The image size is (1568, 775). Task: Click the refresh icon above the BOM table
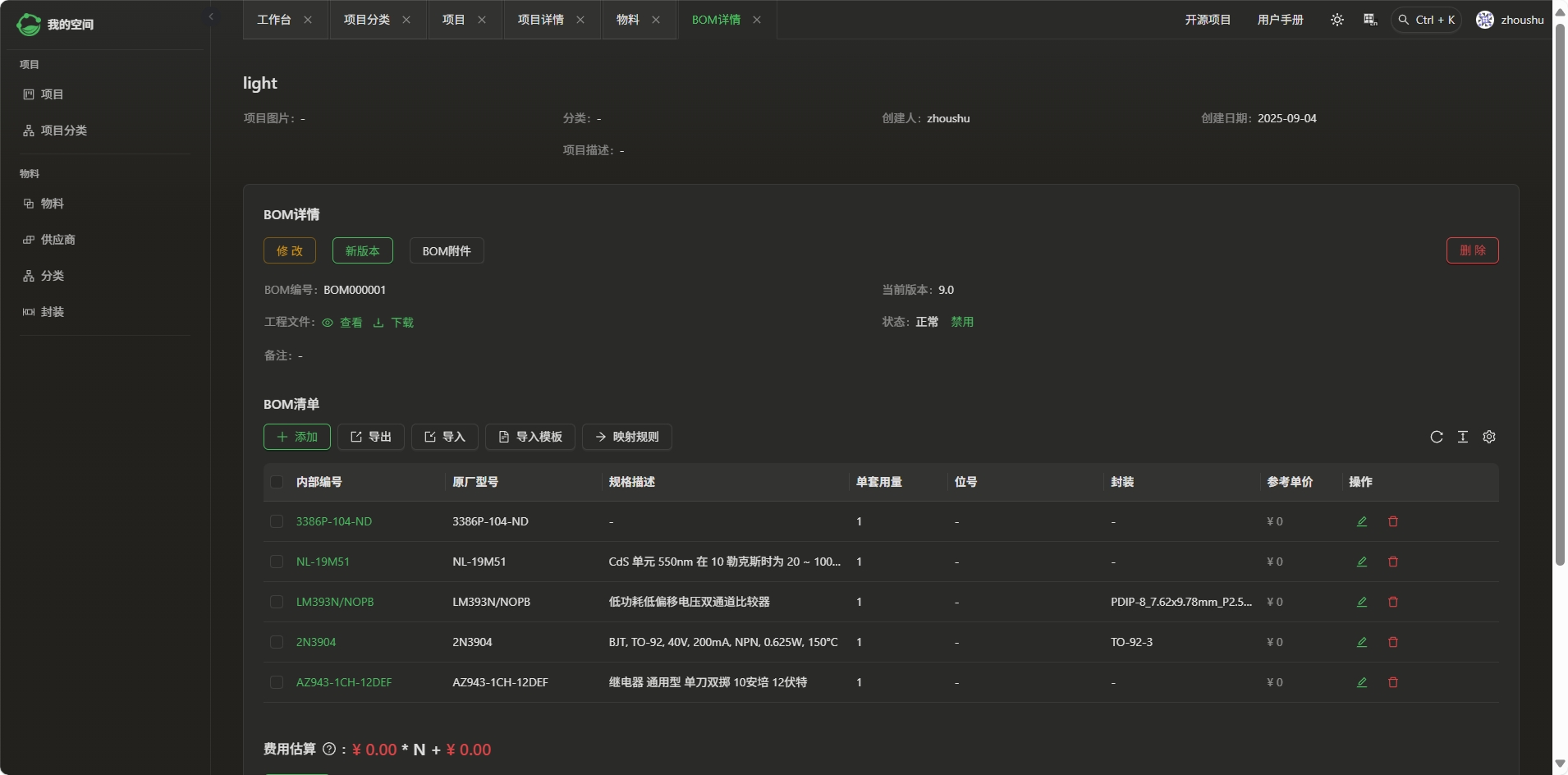coord(1436,437)
